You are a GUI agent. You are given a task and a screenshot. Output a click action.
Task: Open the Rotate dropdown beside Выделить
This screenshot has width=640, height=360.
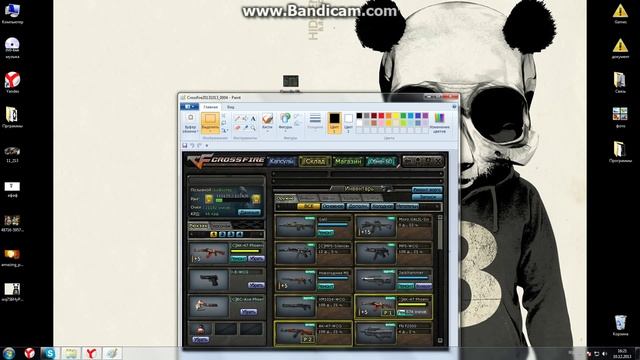point(224,130)
